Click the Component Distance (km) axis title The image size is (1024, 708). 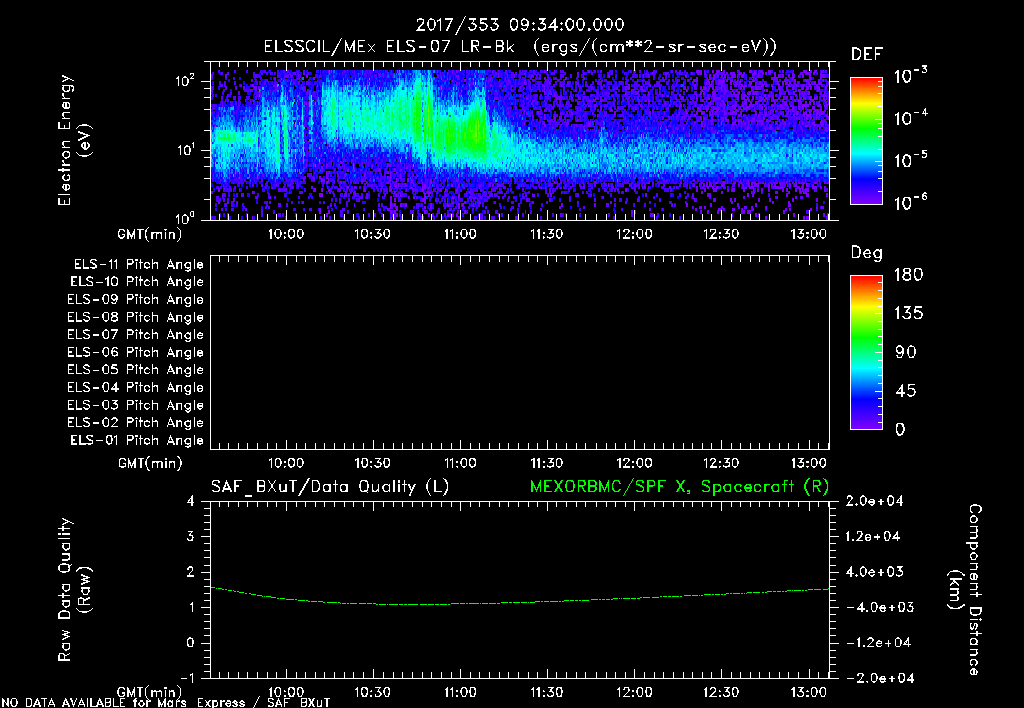pos(965,590)
